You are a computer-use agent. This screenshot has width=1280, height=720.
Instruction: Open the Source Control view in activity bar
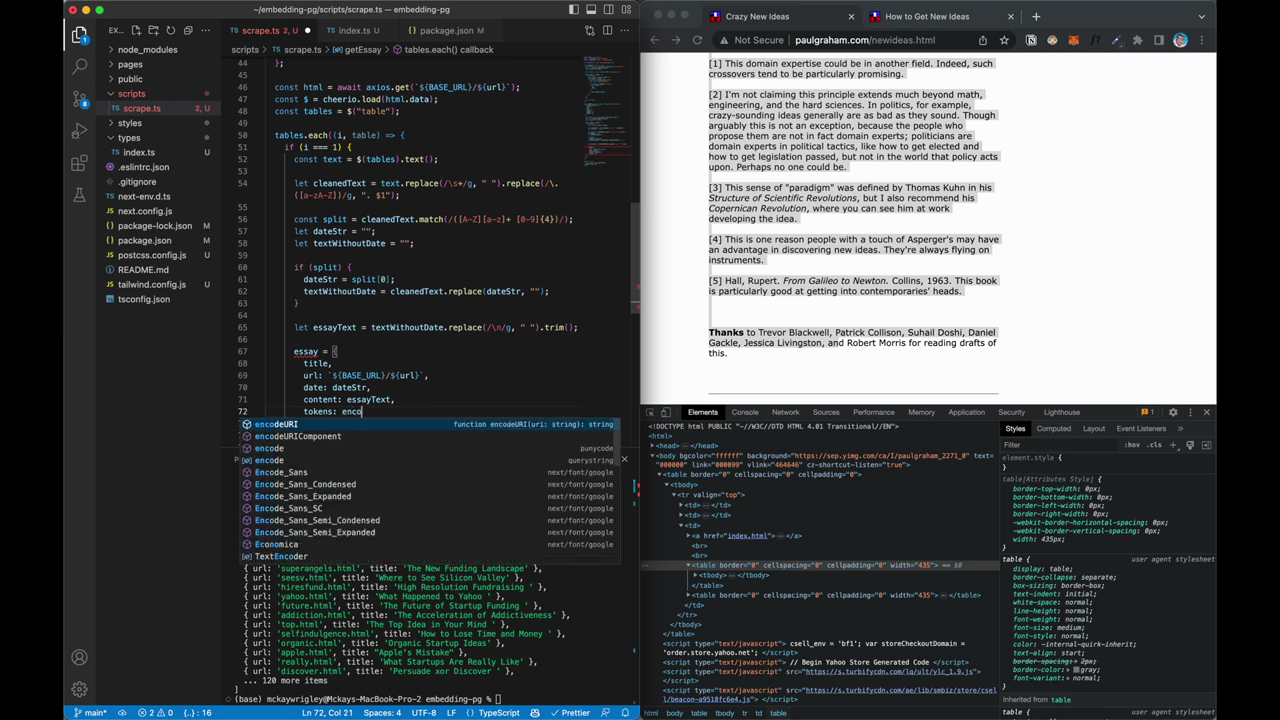80,99
